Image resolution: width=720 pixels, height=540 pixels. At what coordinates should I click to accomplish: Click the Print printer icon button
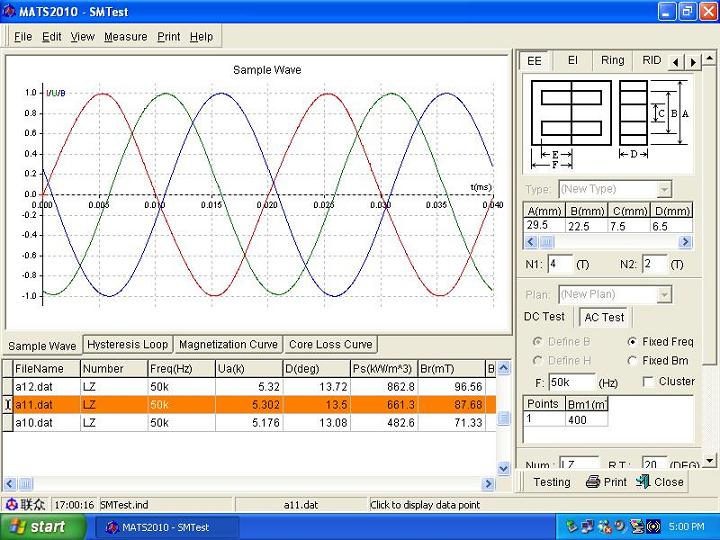point(592,482)
